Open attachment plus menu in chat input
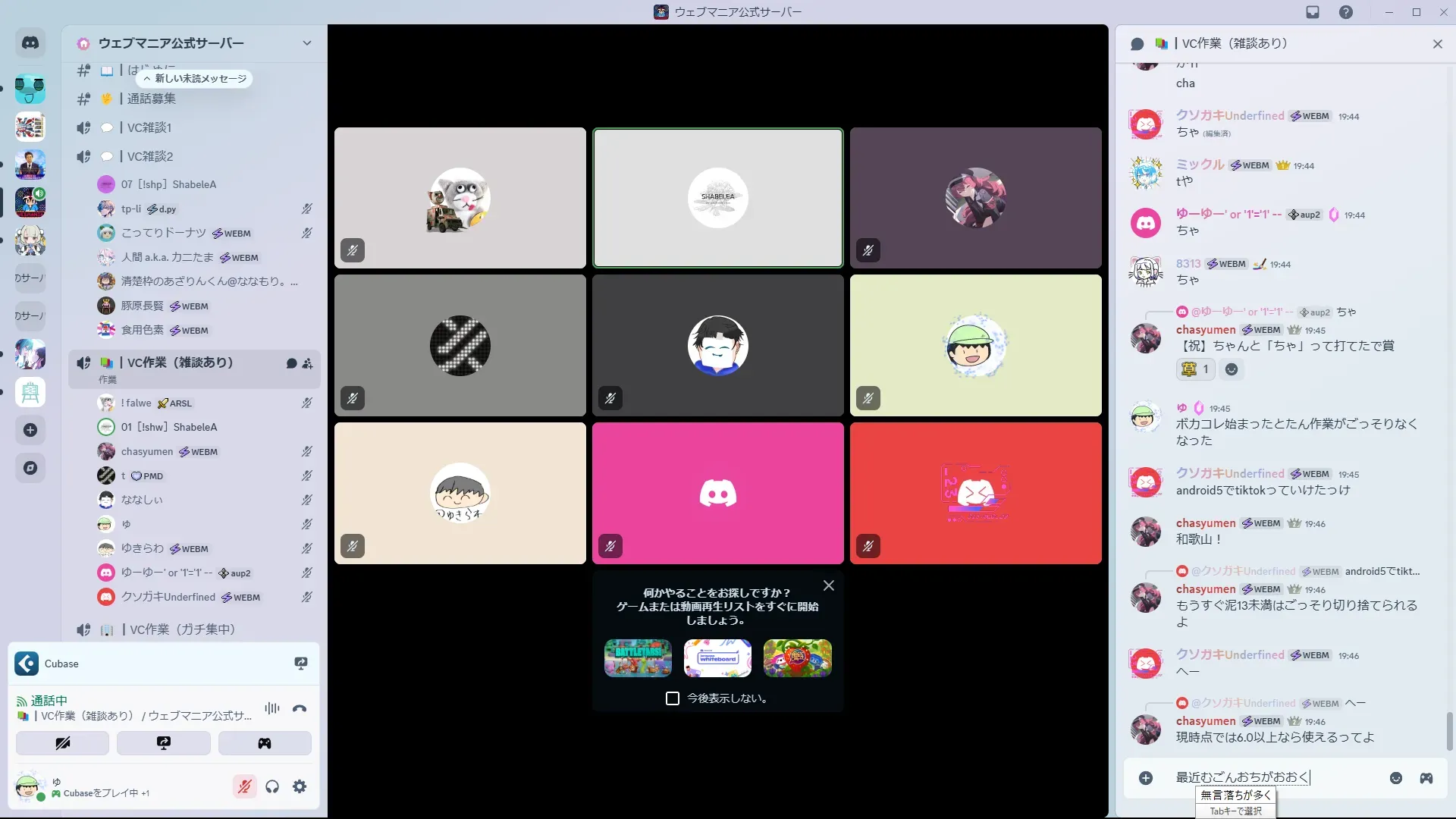 [x=1146, y=778]
